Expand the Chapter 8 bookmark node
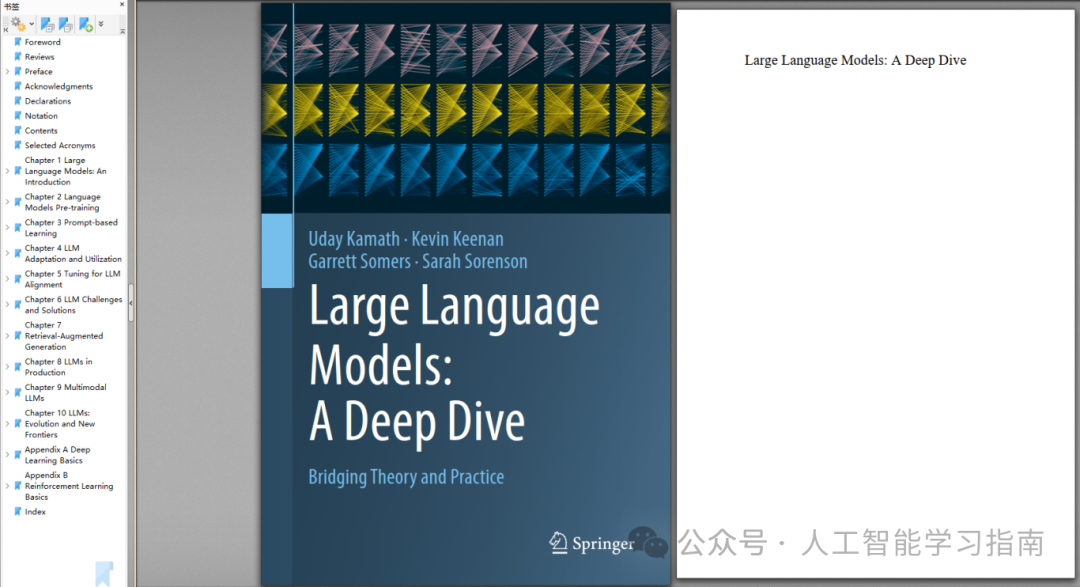This screenshot has width=1080, height=587. (8, 367)
